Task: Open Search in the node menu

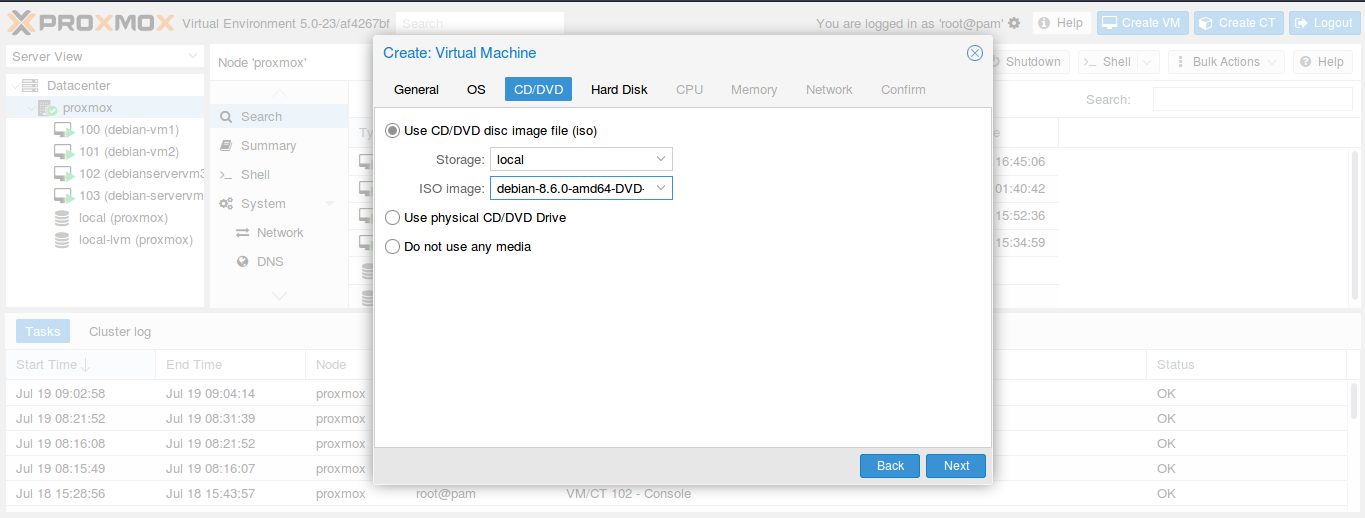Action: (x=279, y=117)
